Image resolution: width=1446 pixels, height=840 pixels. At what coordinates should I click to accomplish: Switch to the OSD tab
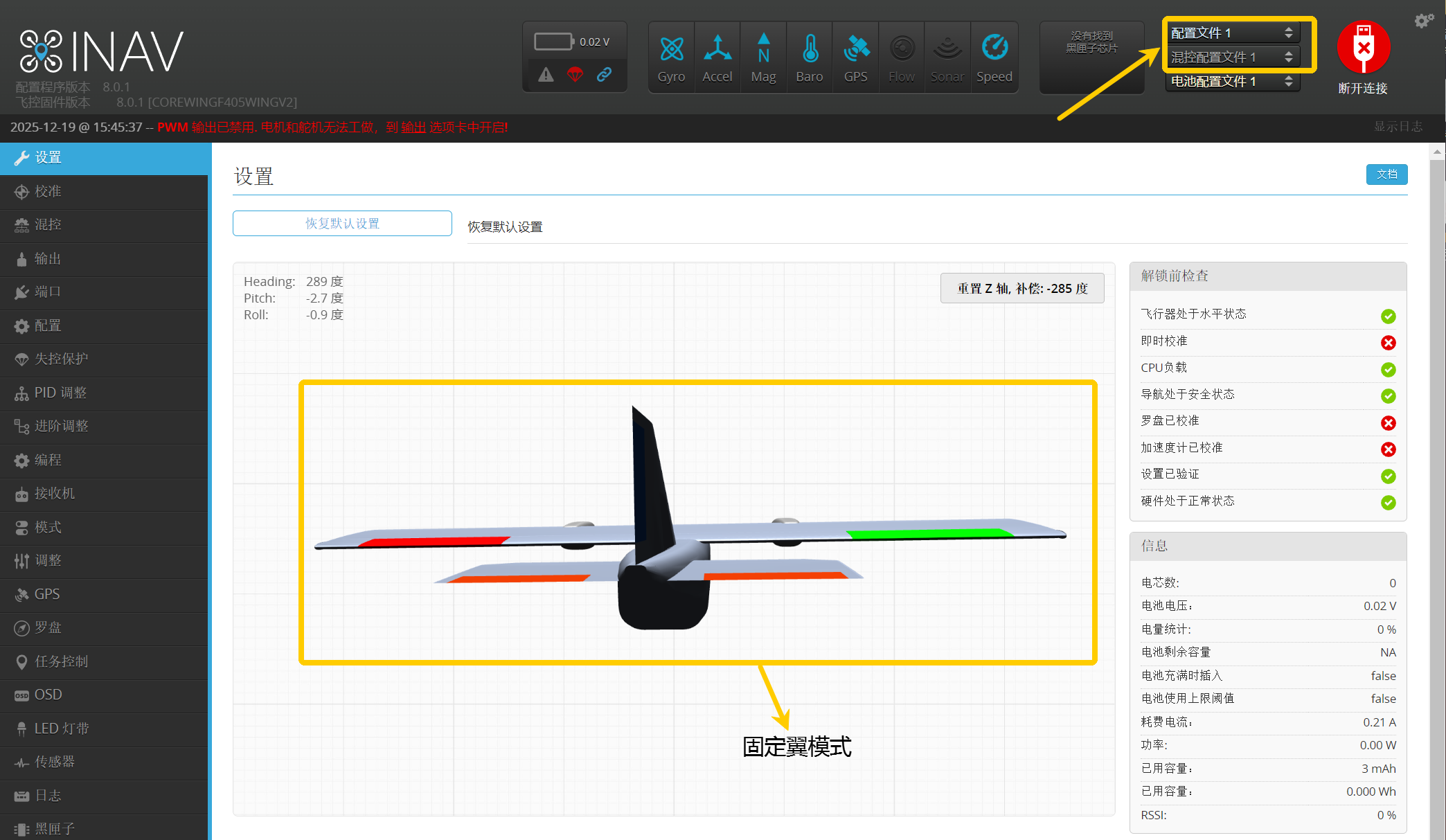48,695
